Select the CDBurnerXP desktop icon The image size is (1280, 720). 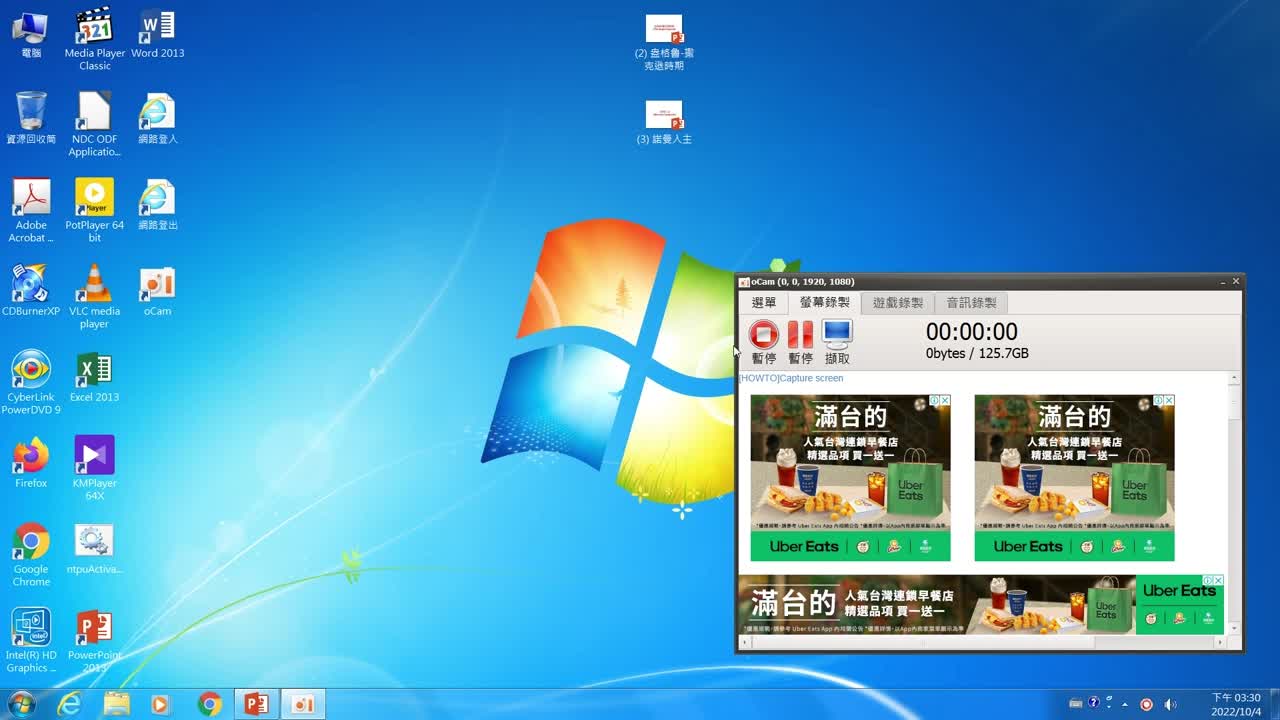click(x=31, y=291)
